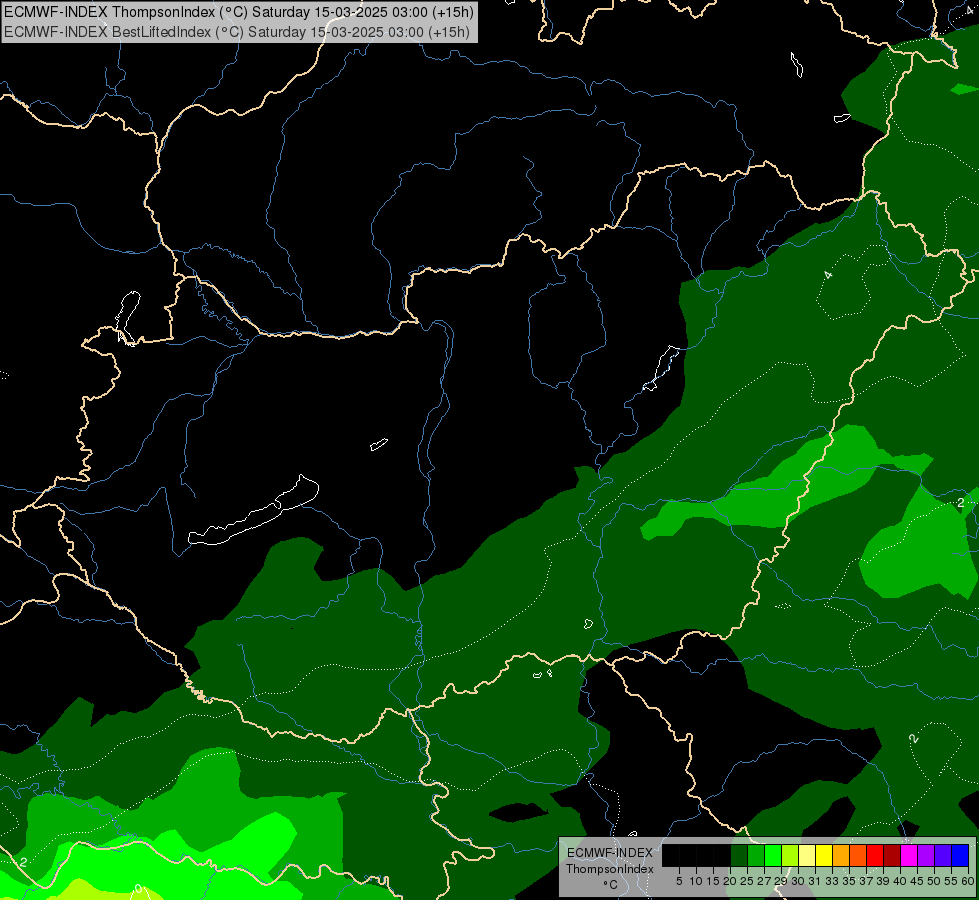979x900 pixels.
Task: Click the legend tick label 60
Action: click(x=968, y=881)
